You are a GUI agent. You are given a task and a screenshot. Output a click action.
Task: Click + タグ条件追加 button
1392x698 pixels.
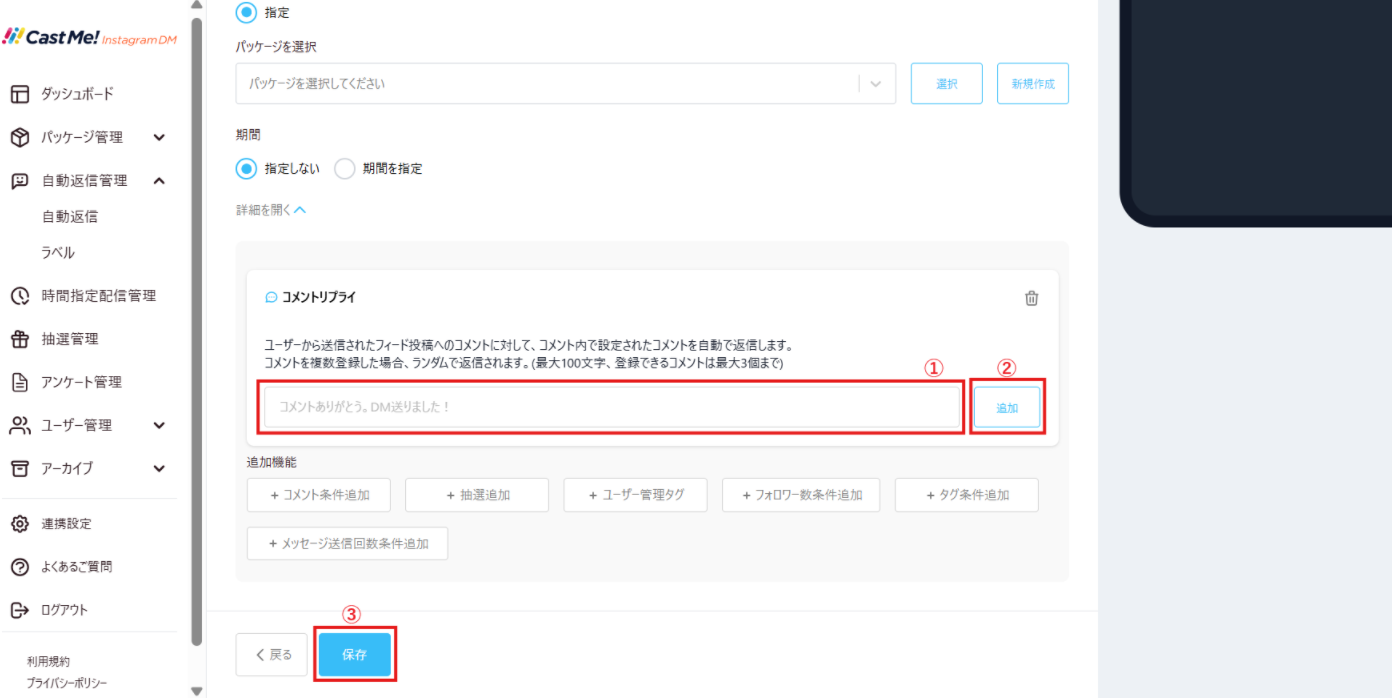(967, 495)
